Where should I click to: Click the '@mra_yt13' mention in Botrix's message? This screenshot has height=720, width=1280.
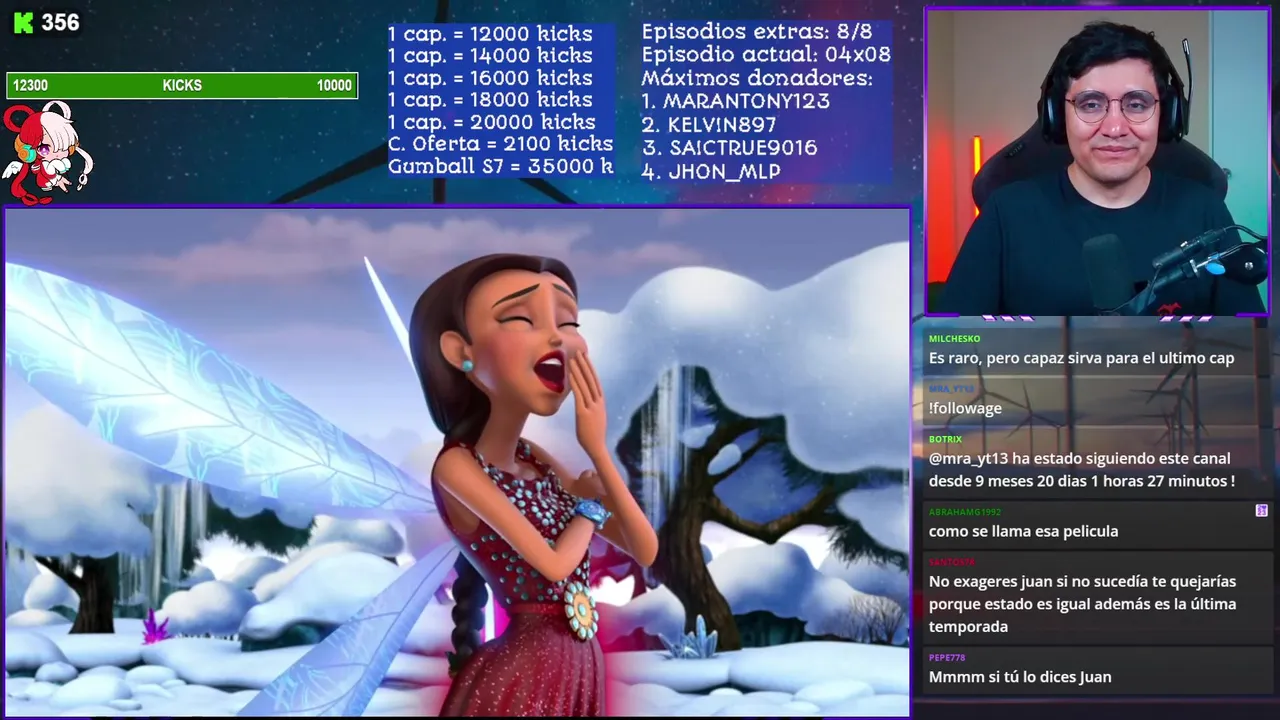[969, 458]
